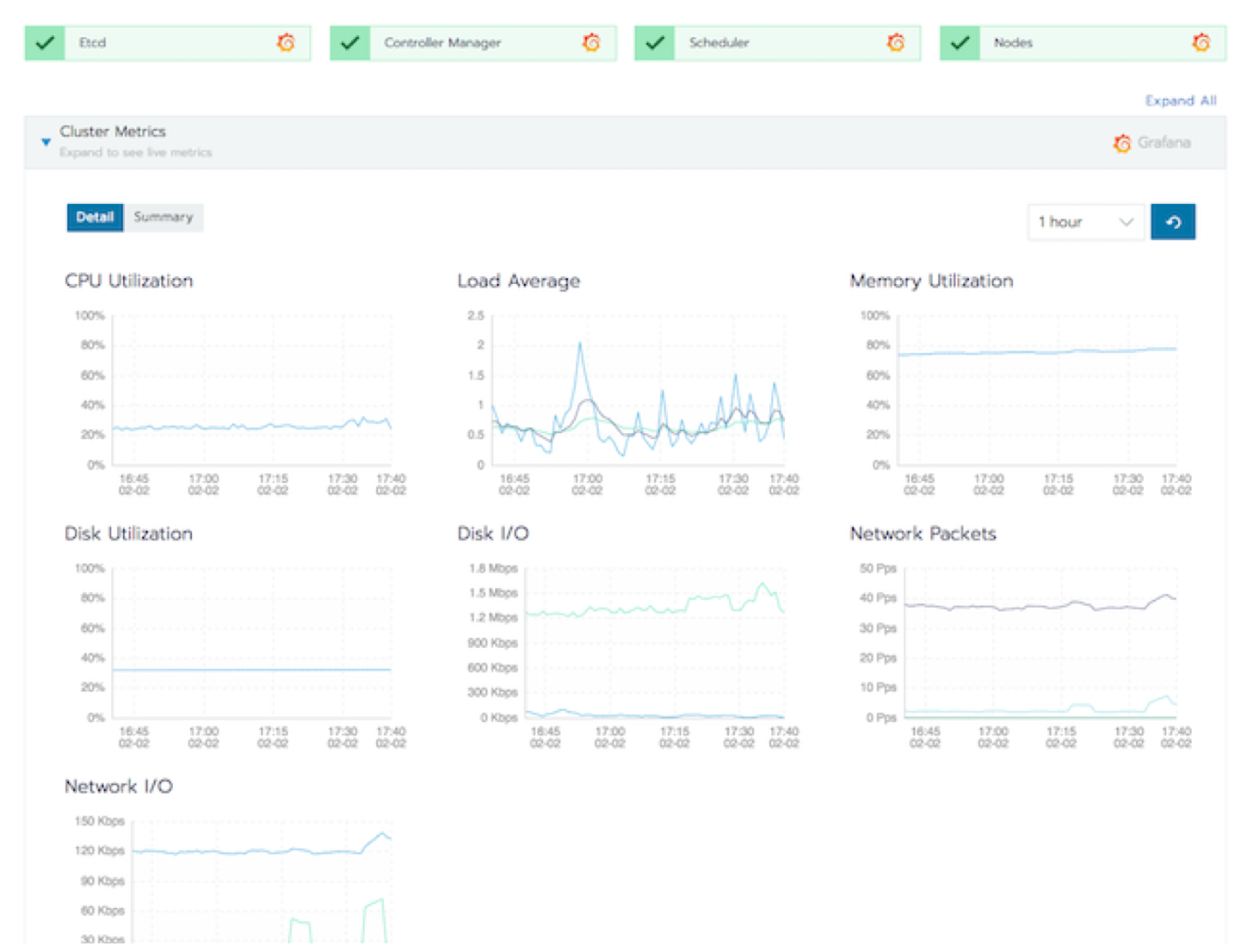Click the Nodes green checkmark status
Viewport: 1253px width, 952px height.
point(960,42)
